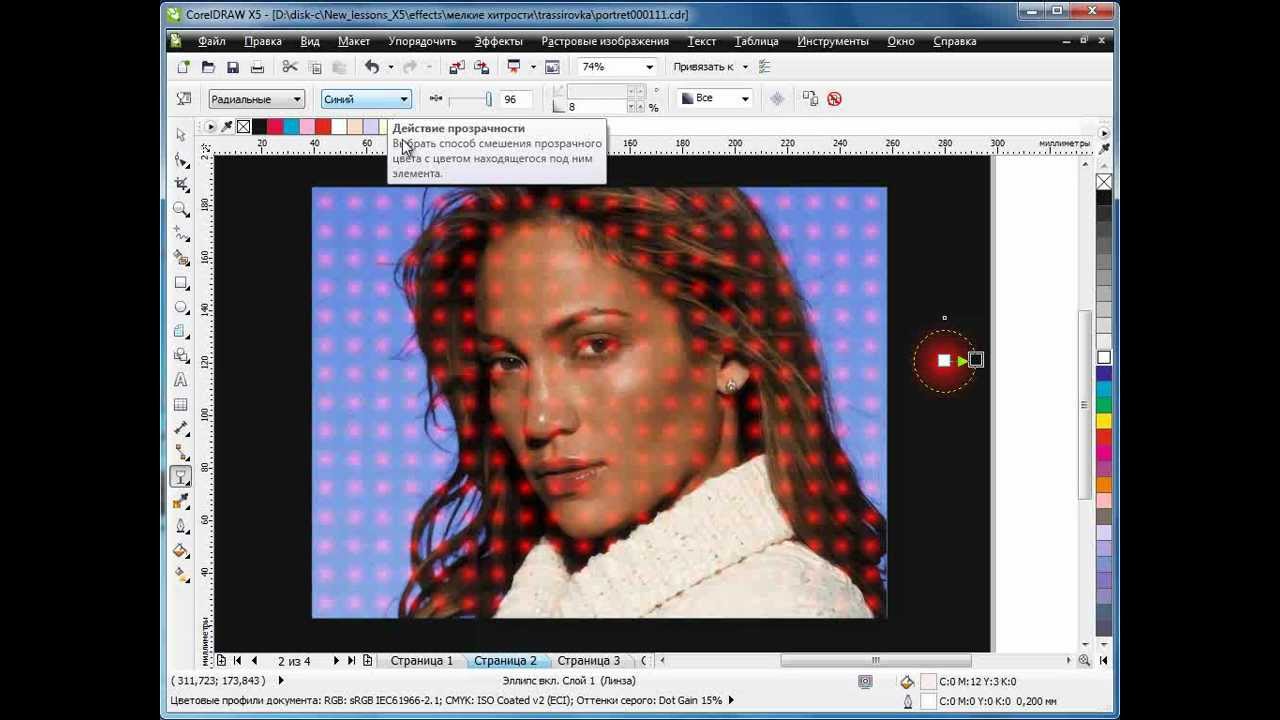Select the Shape tool

click(181, 160)
